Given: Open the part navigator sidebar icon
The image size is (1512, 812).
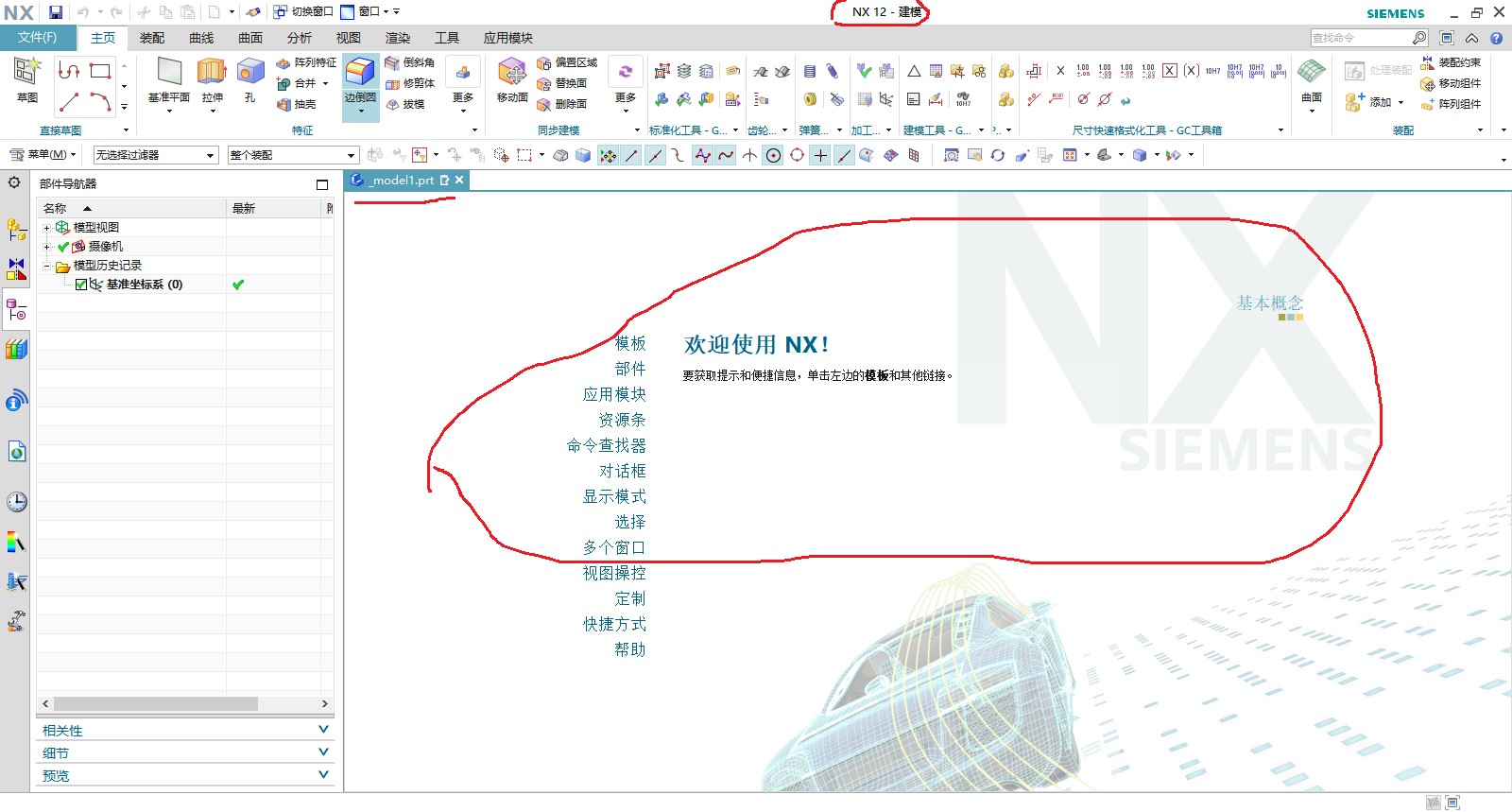Looking at the screenshot, I should (x=16, y=309).
